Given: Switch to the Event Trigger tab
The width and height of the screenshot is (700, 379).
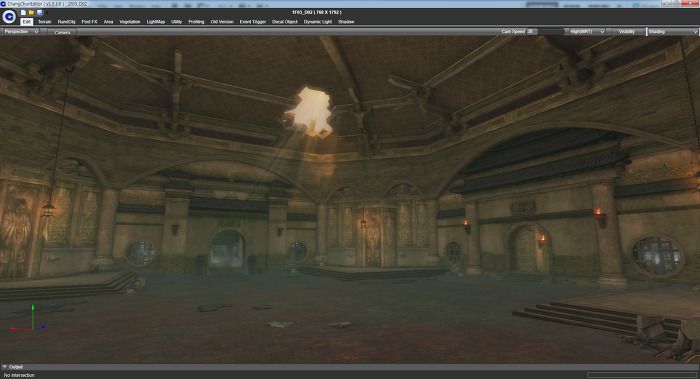Looking at the screenshot, I should click(x=253, y=21).
